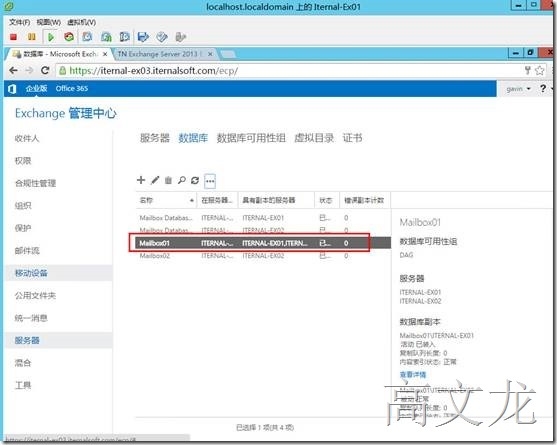Open 组织 in the left navigation
Screen dimensions: 557x445
point(23,206)
